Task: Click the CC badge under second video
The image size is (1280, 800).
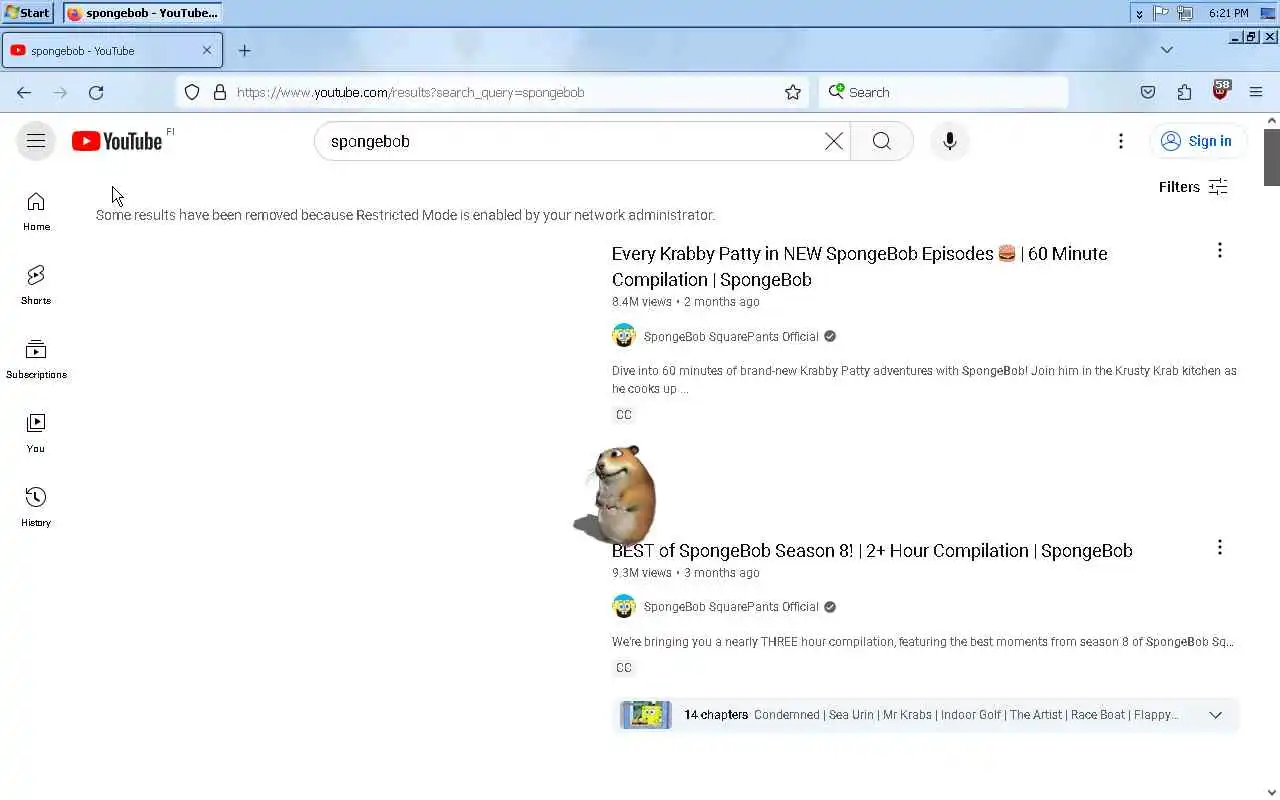Action: coord(624,668)
